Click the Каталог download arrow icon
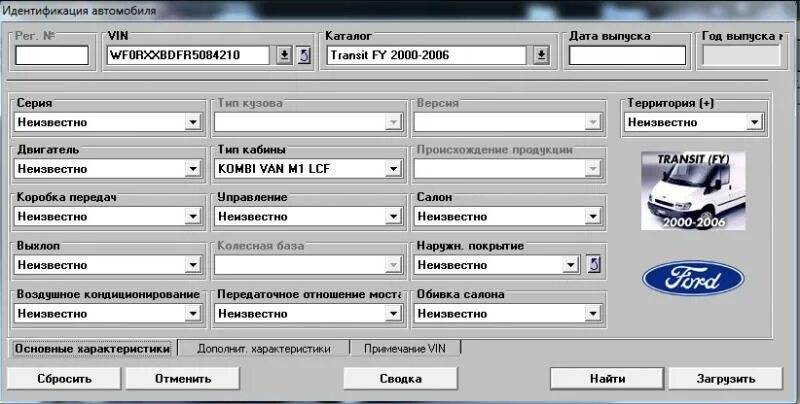The image size is (800, 404). click(541, 55)
